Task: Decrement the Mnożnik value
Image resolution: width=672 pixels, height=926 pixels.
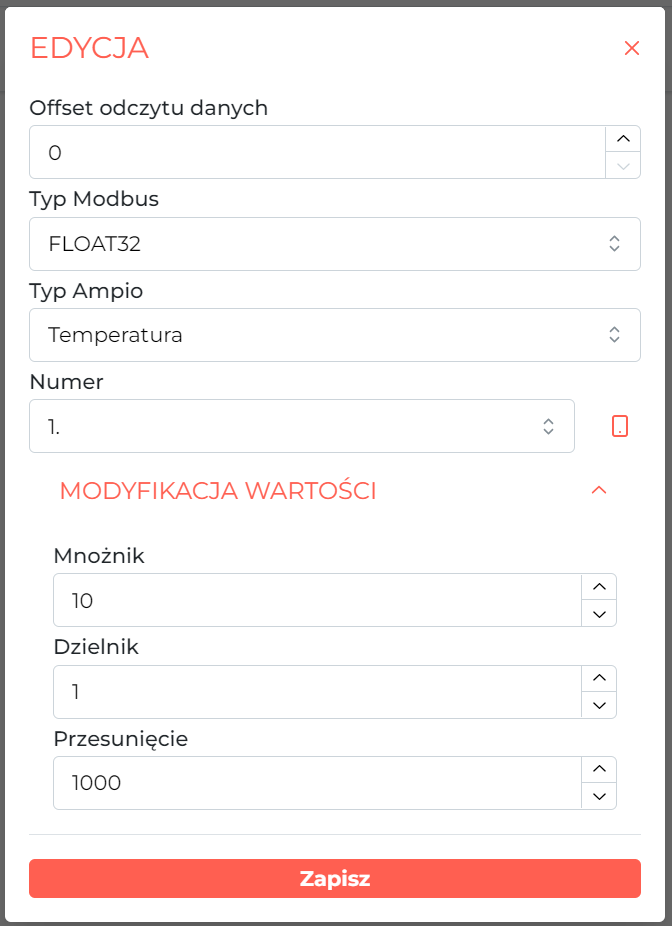Action: tap(599, 614)
